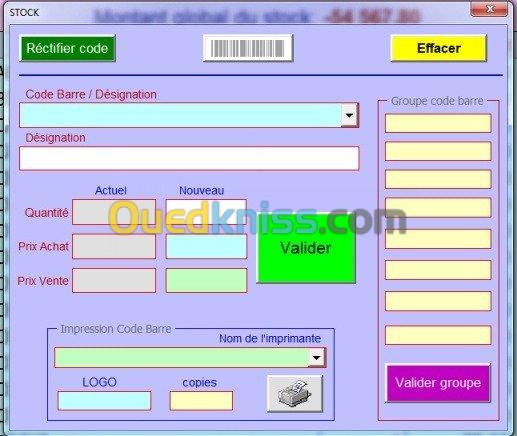Click the fourth Groupe code barre field
517x436 pixels.
(x=438, y=207)
